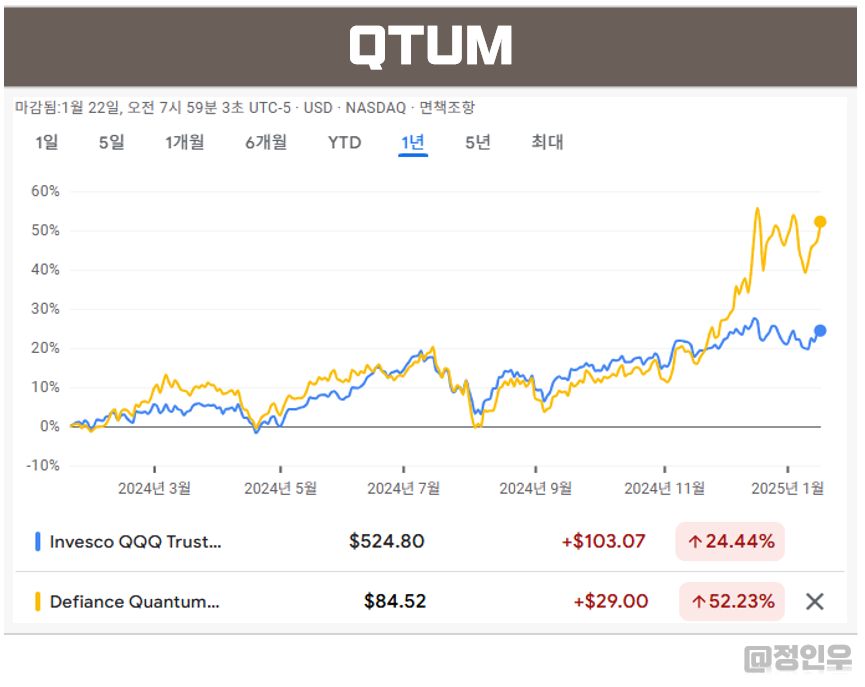Click the 60% y-axis label
This screenshot has width=865, height=687.
pyautogui.click(x=45, y=191)
